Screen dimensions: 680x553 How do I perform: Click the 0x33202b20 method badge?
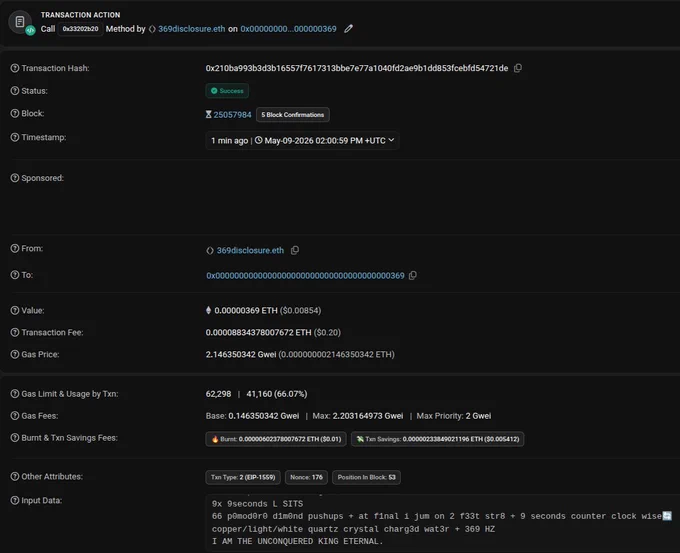pyautogui.click(x=80, y=29)
